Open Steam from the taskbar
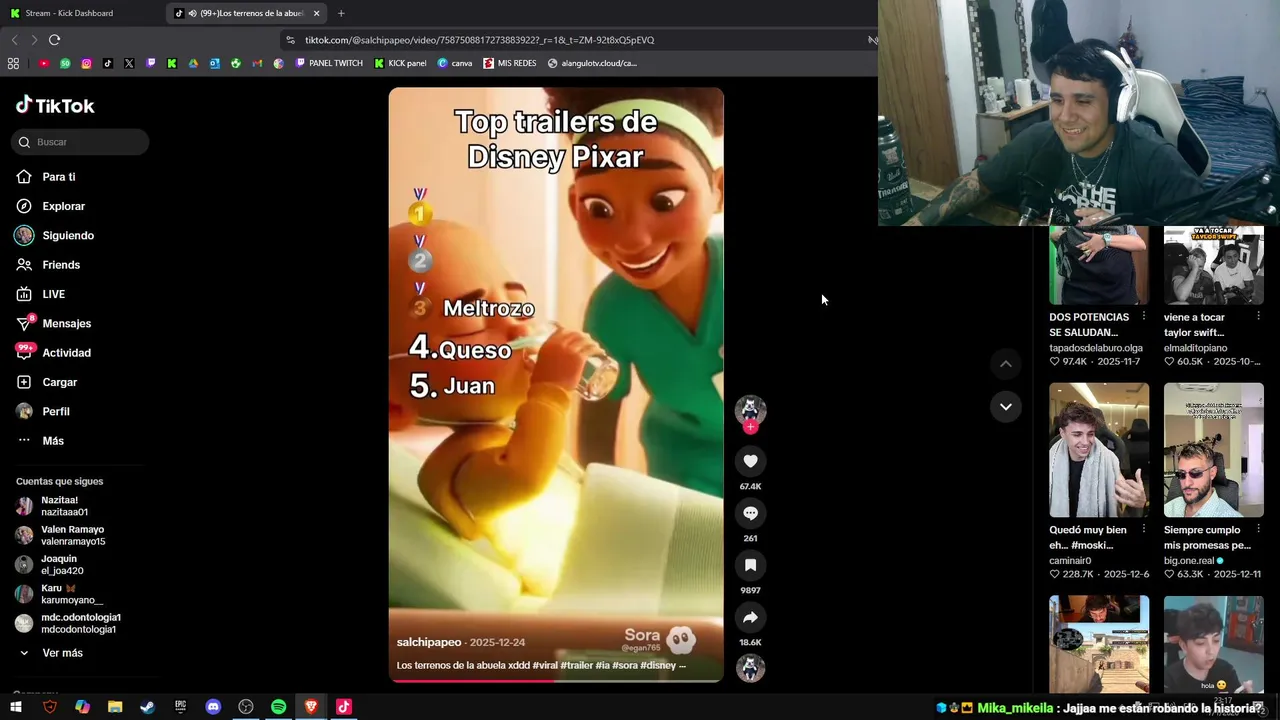This screenshot has height=720, width=1280. (147, 707)
